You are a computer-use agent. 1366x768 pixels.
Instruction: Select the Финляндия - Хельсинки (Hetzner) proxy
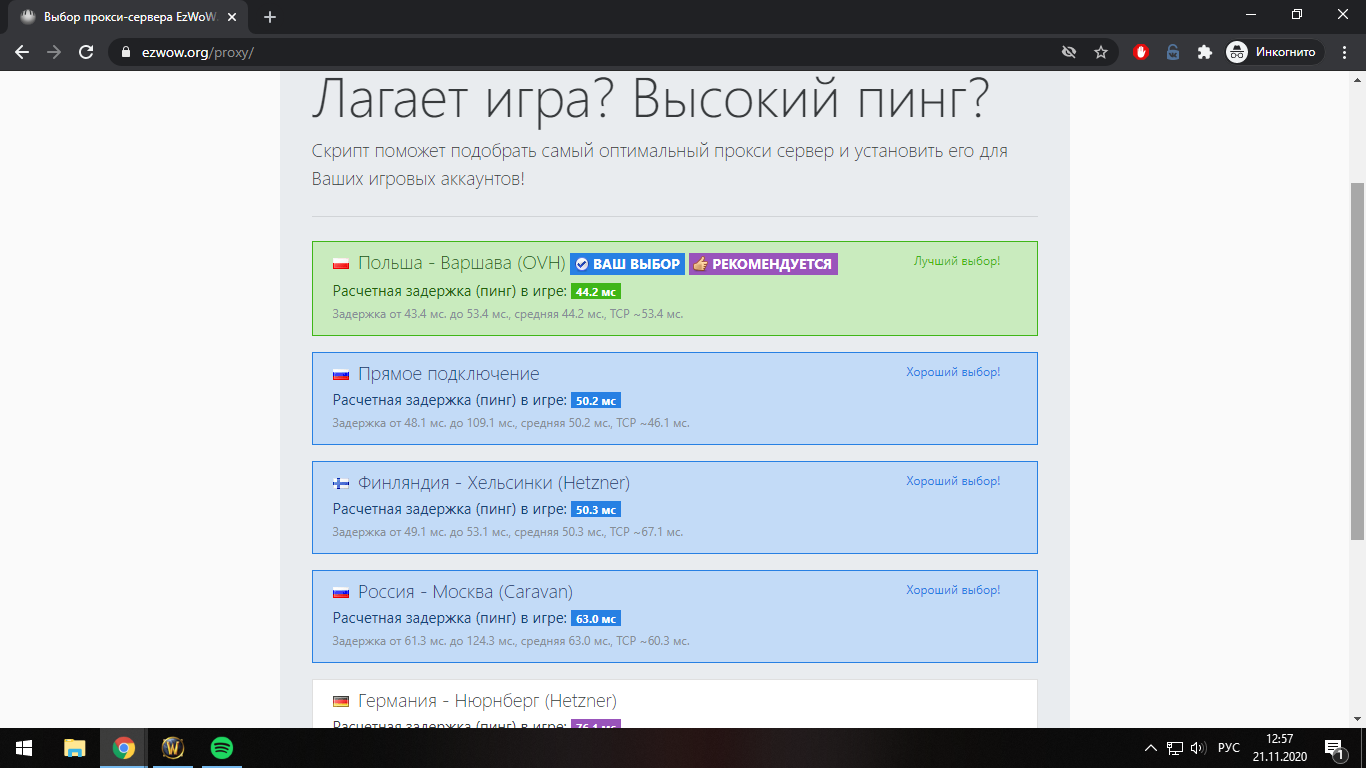coord(674,507)
